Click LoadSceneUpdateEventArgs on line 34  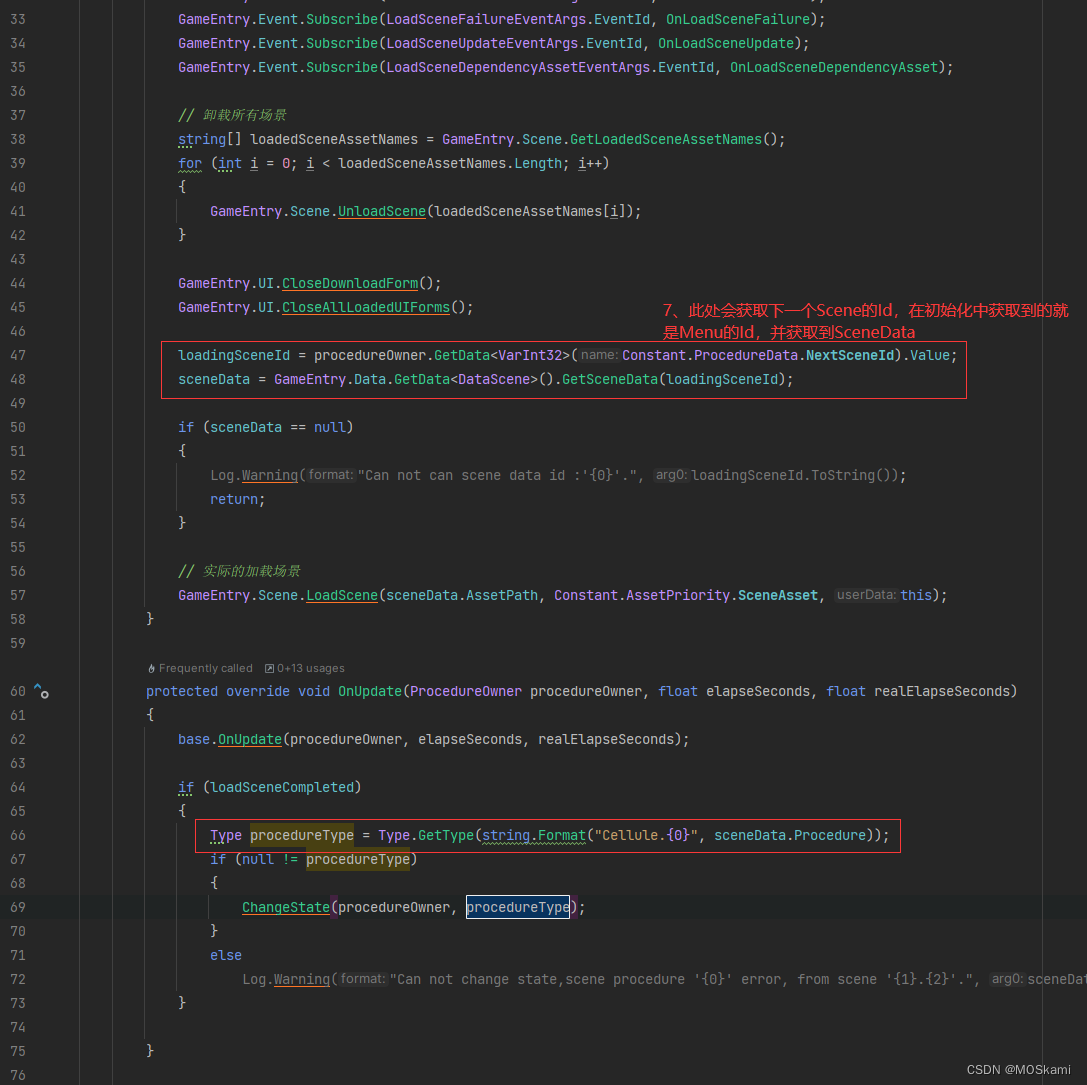482,44
